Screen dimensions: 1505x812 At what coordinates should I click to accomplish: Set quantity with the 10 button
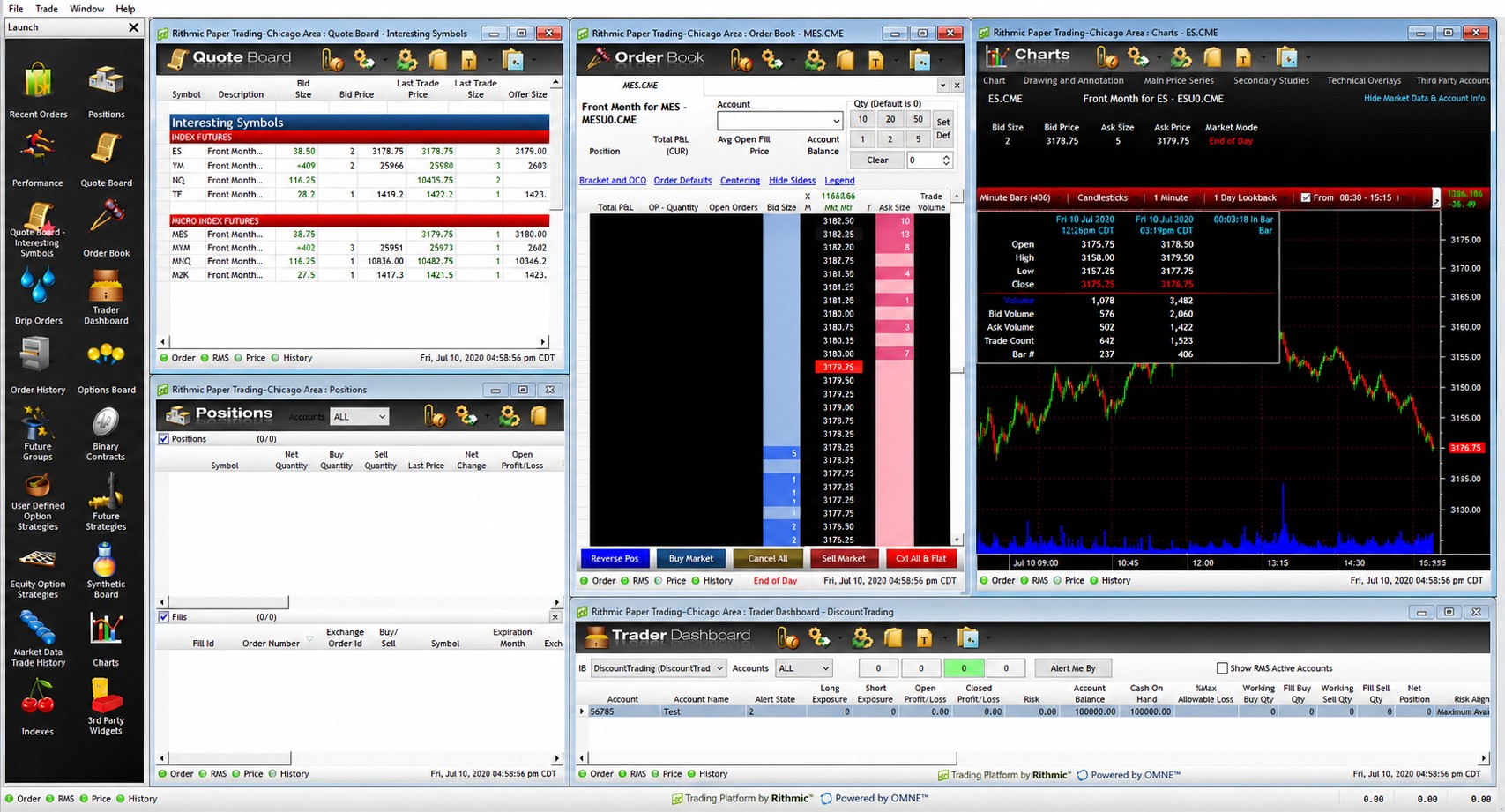[862, 120]
